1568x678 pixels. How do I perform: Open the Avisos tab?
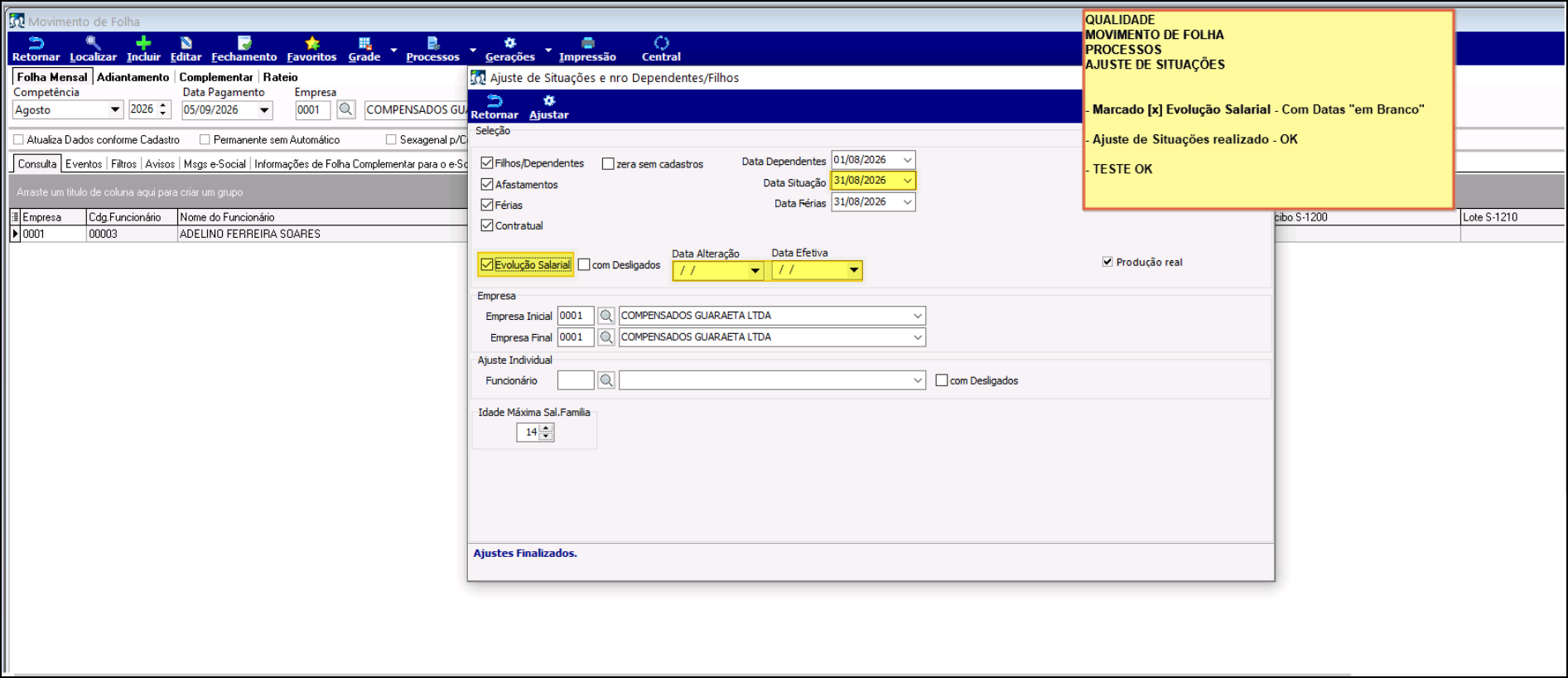160,164
